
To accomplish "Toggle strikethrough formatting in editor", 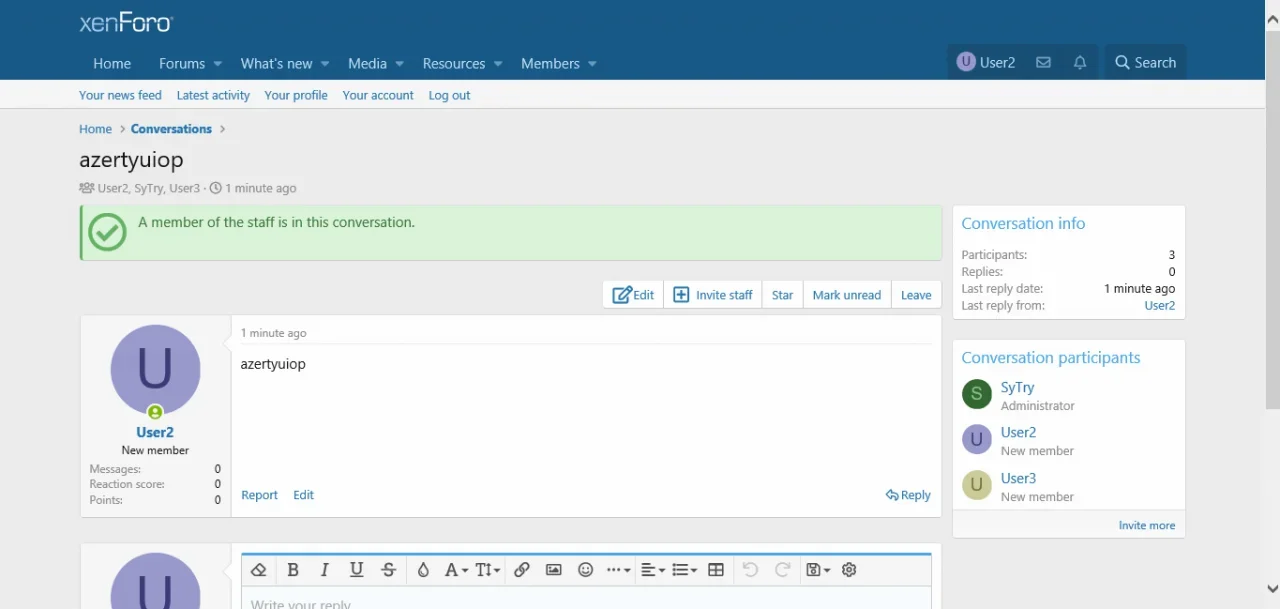I will [389, 570].
